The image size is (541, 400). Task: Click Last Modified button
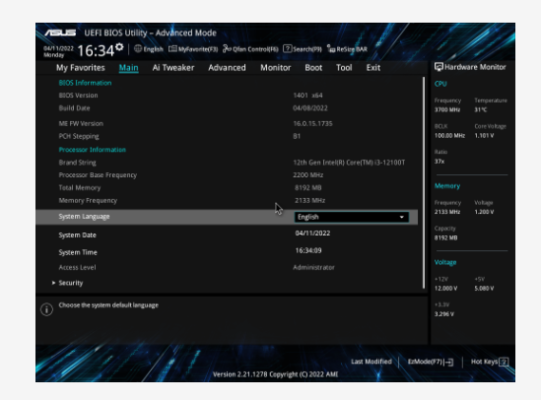pyautogui.click(x=371, y=362)
